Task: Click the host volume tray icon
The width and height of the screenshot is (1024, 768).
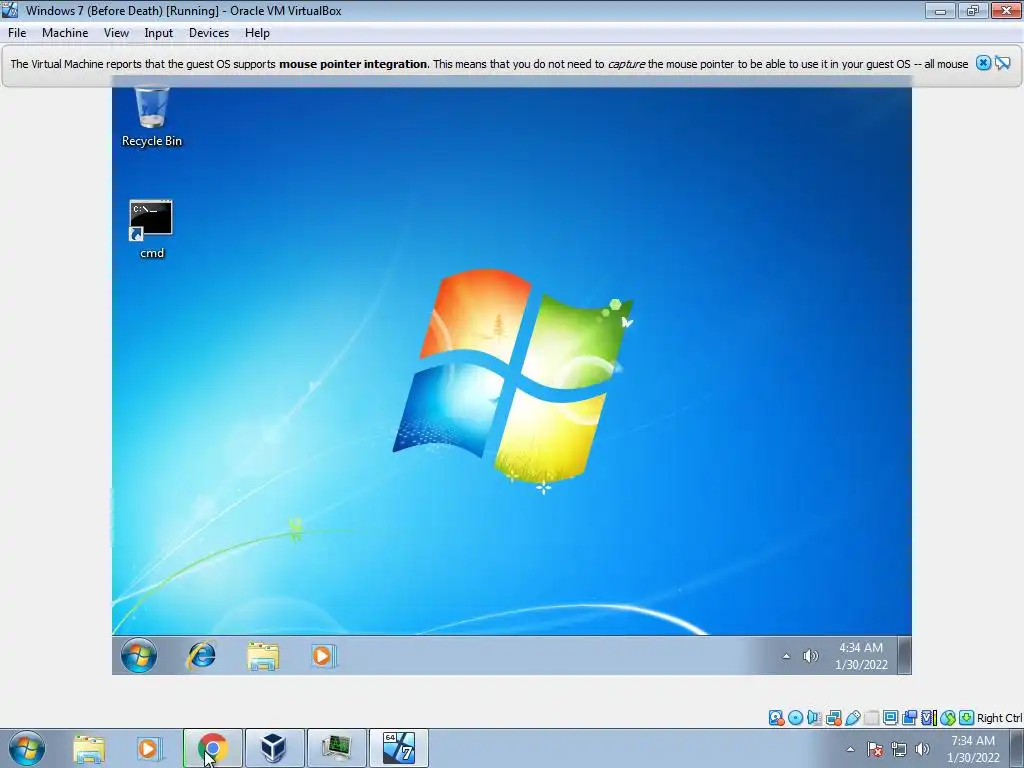Action: coord(923,749)
